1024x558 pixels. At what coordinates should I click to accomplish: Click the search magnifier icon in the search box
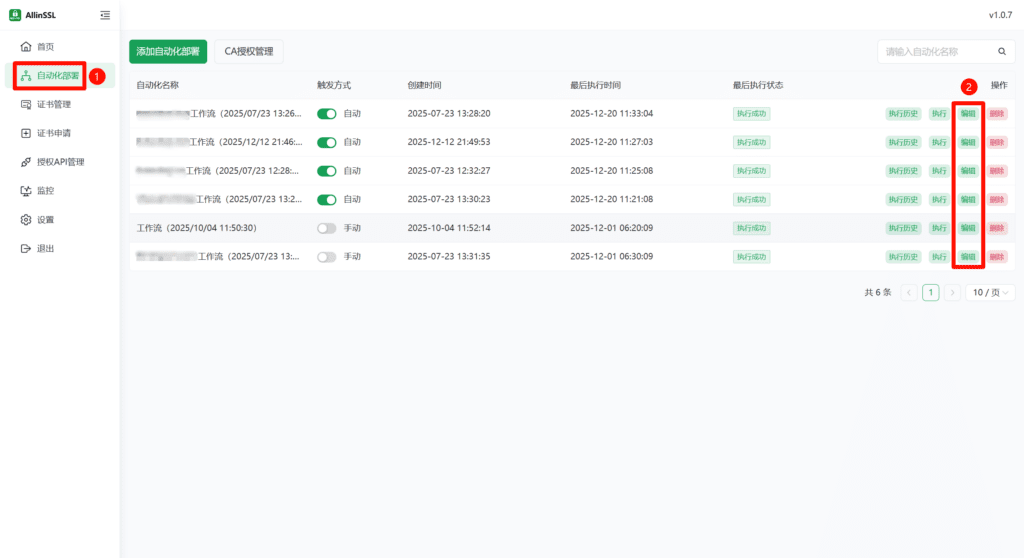(x=1001, y=51)
